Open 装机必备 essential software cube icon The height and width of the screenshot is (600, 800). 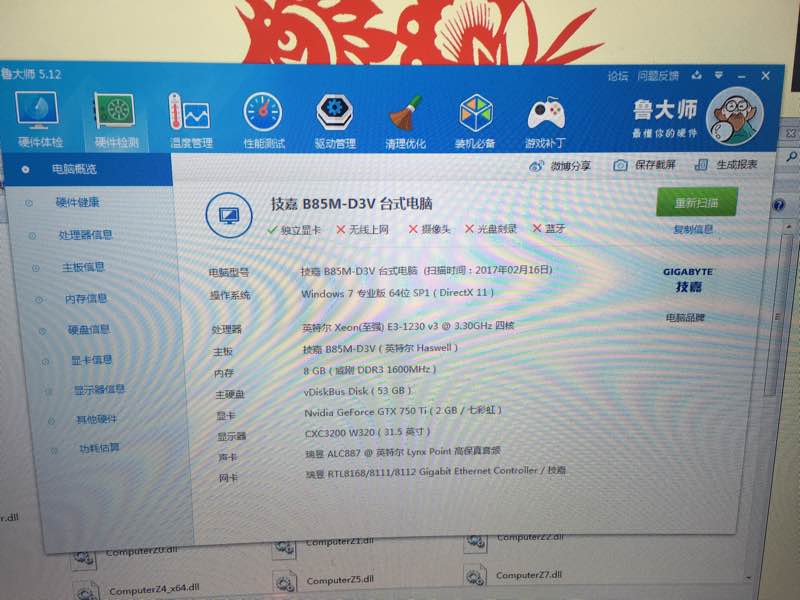pos(475,121)
